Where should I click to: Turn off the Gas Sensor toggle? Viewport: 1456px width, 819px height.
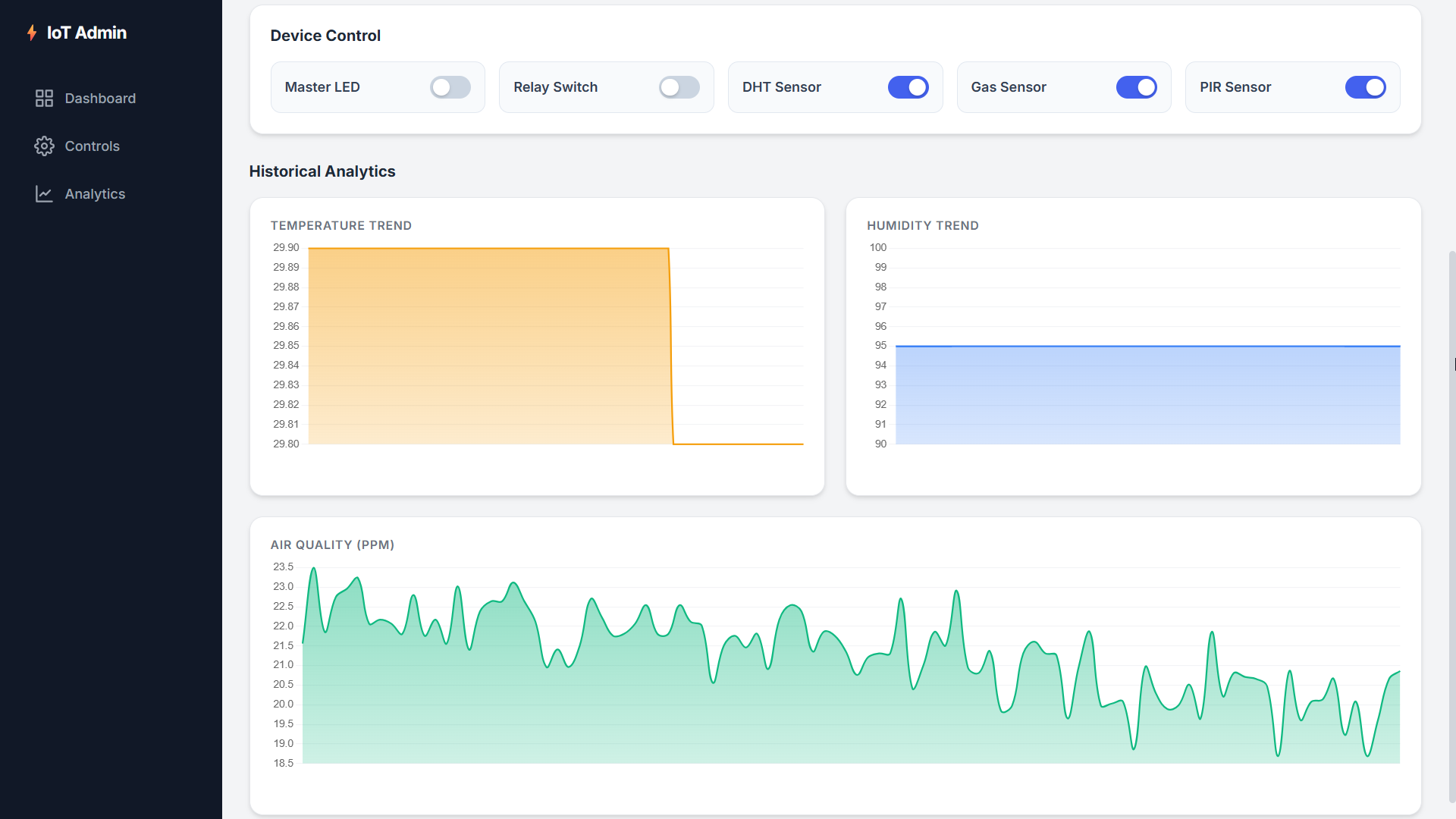(x=1136, y=87)
